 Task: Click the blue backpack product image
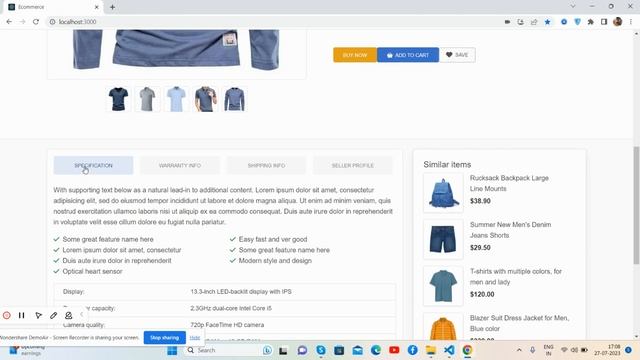(x=443, y=193)
